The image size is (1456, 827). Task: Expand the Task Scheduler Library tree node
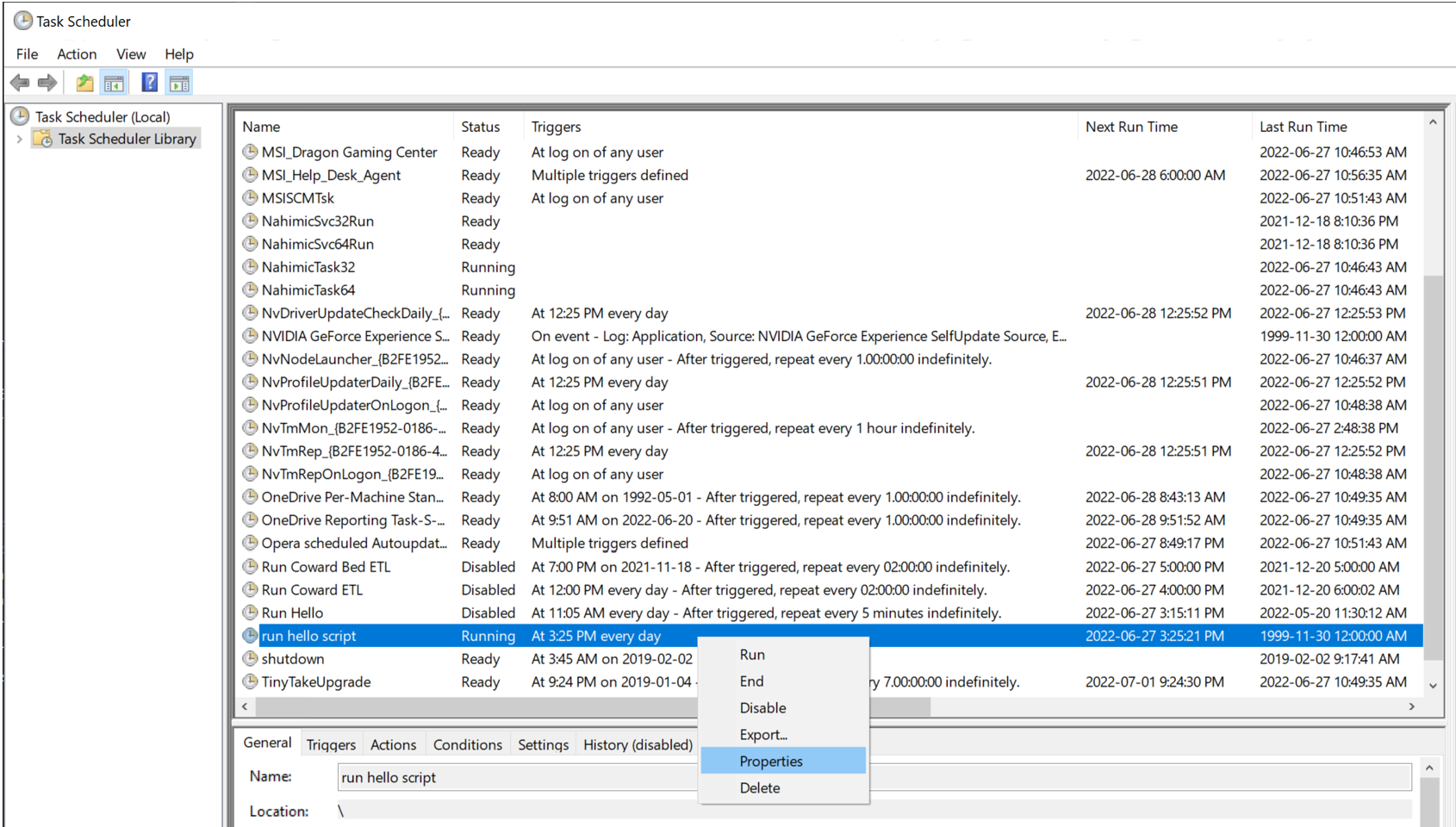[19, 139]
